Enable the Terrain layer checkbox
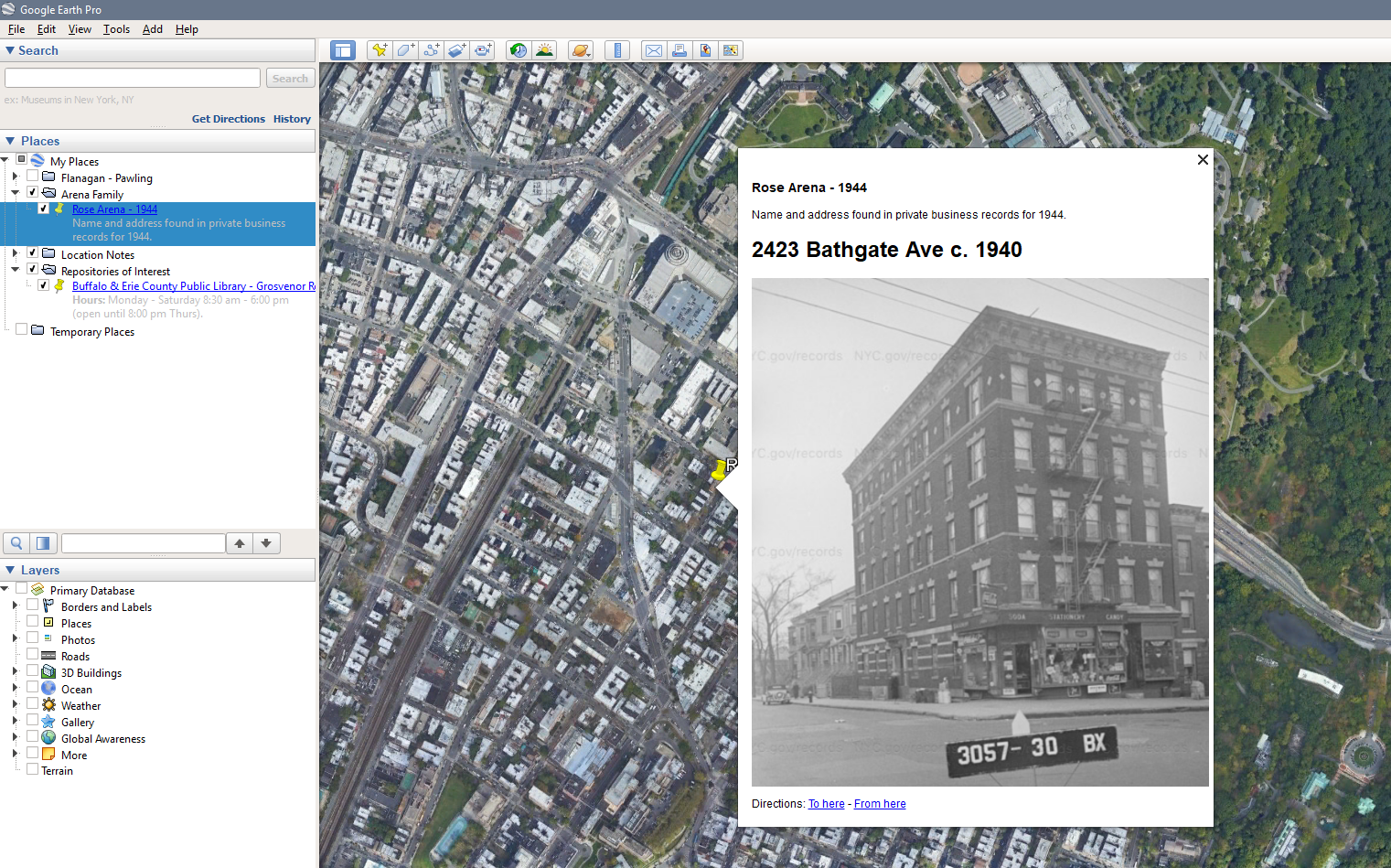This screenshot has height=868, width=1391. (33, 770)
